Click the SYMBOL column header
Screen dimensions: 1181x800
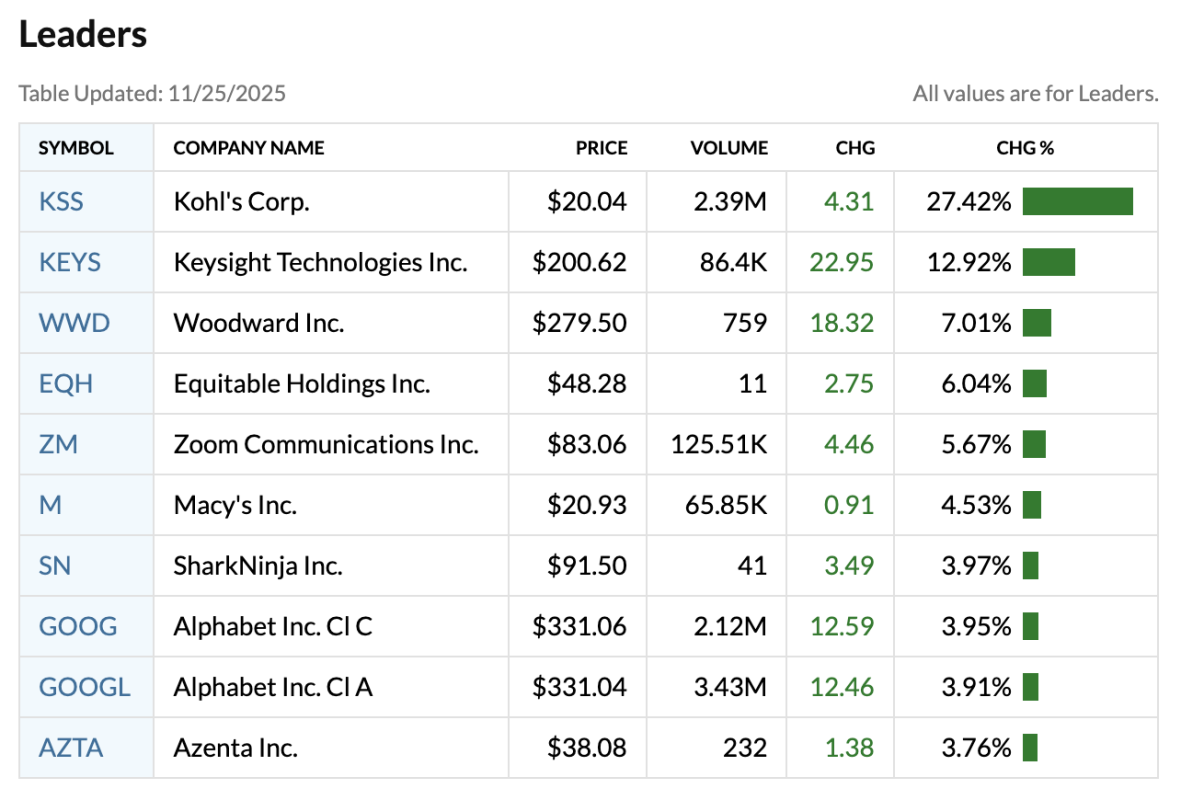click(76, 148)
